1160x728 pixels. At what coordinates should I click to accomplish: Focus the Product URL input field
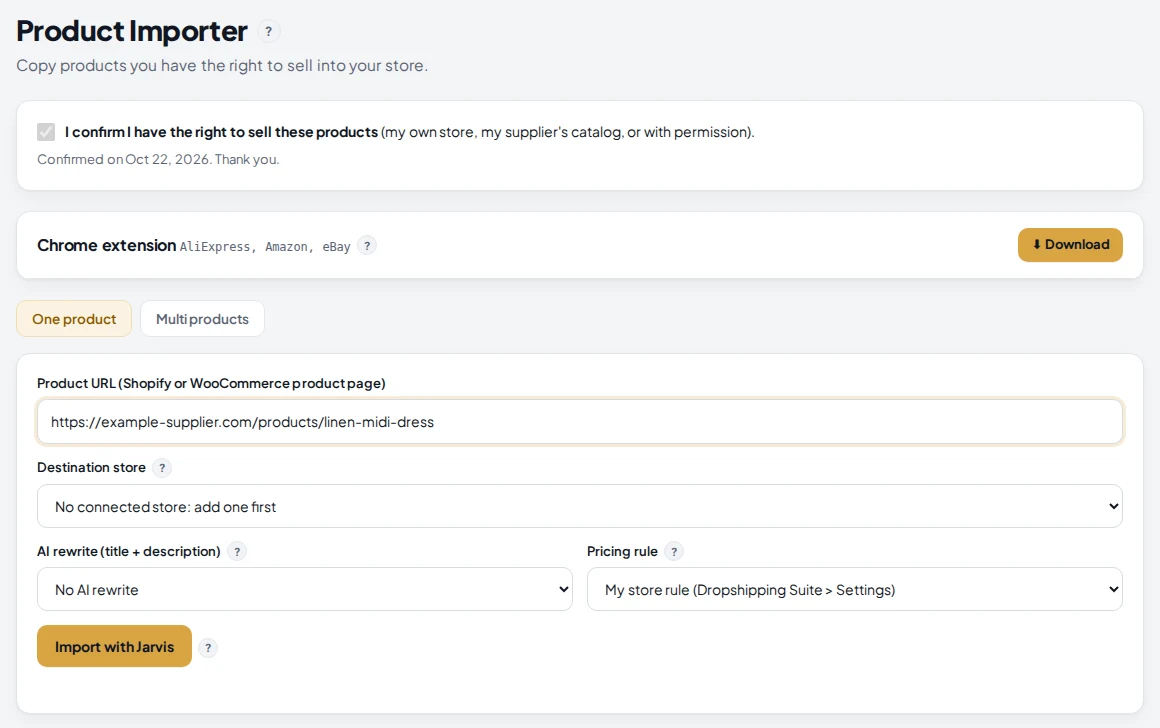pos(580,422)
